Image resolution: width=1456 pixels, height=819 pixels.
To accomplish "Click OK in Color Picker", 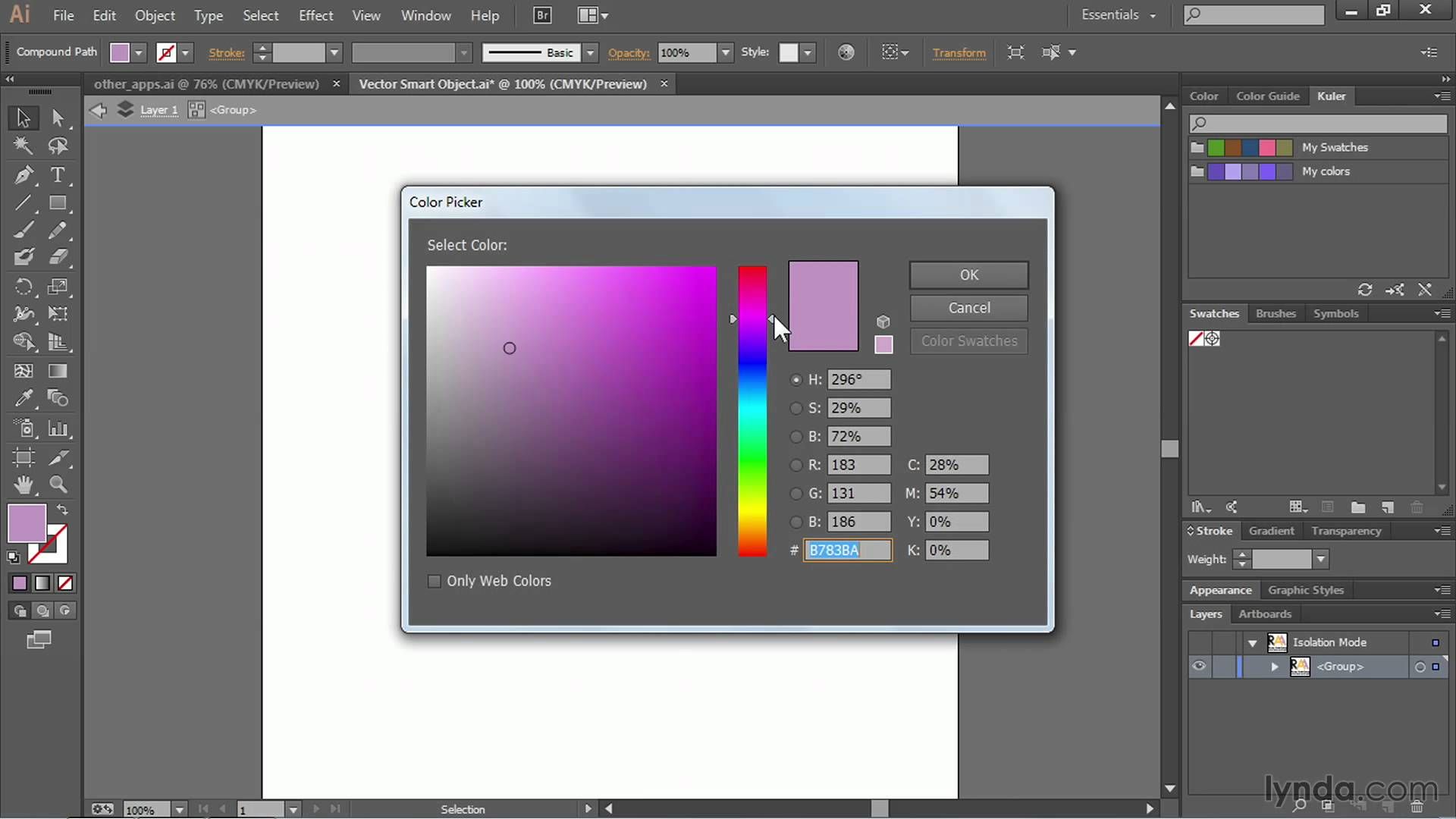I will [x=968, y=275].
